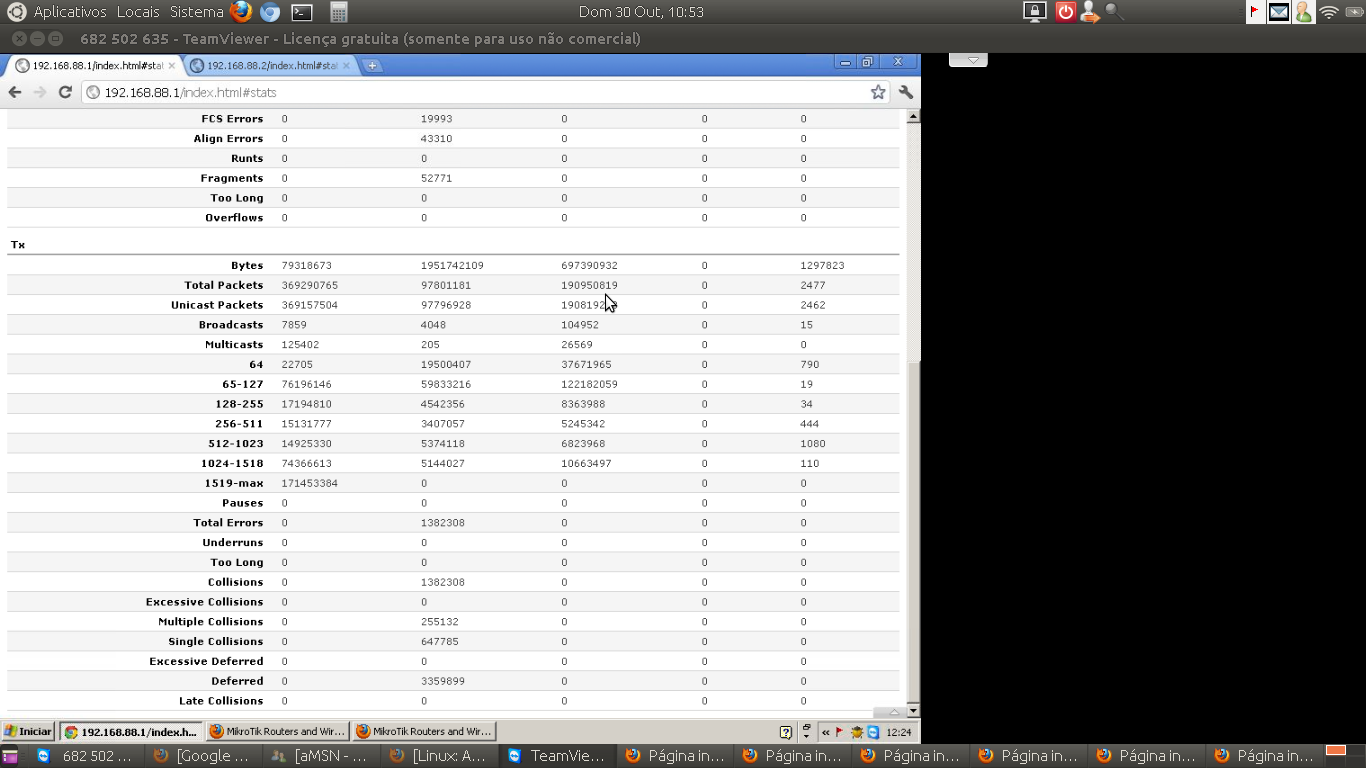Screen dimensions: 1366x768
Task: Open the 682 502 ... TeamViewer taskbar window
Action: (85, 756)
